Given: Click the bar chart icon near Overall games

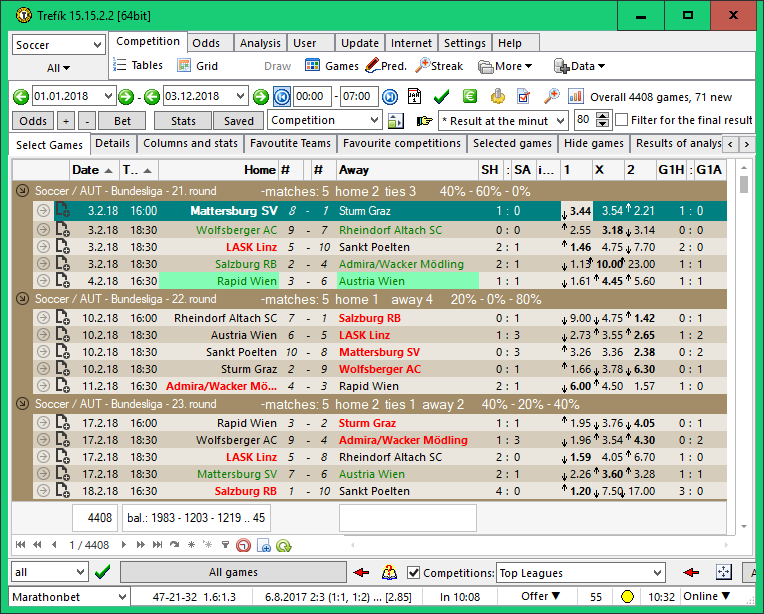Looking at the screenshot, I should point(575,96).
